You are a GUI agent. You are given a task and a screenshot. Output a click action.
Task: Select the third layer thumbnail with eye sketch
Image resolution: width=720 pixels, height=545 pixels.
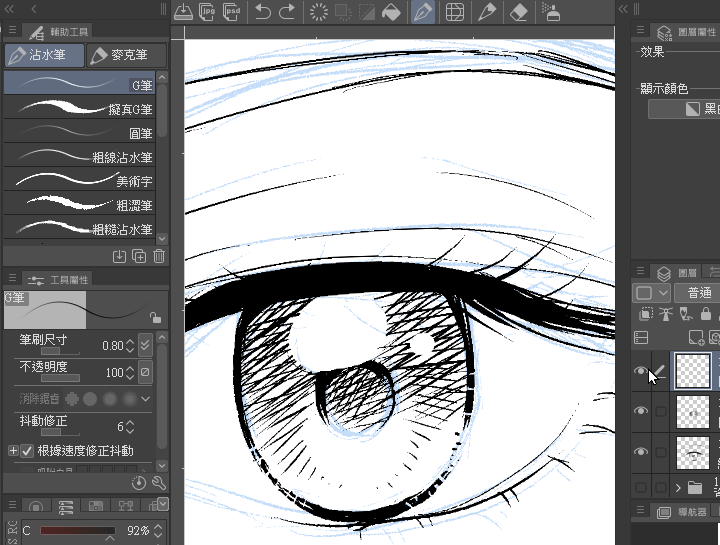tap(693, 452)
